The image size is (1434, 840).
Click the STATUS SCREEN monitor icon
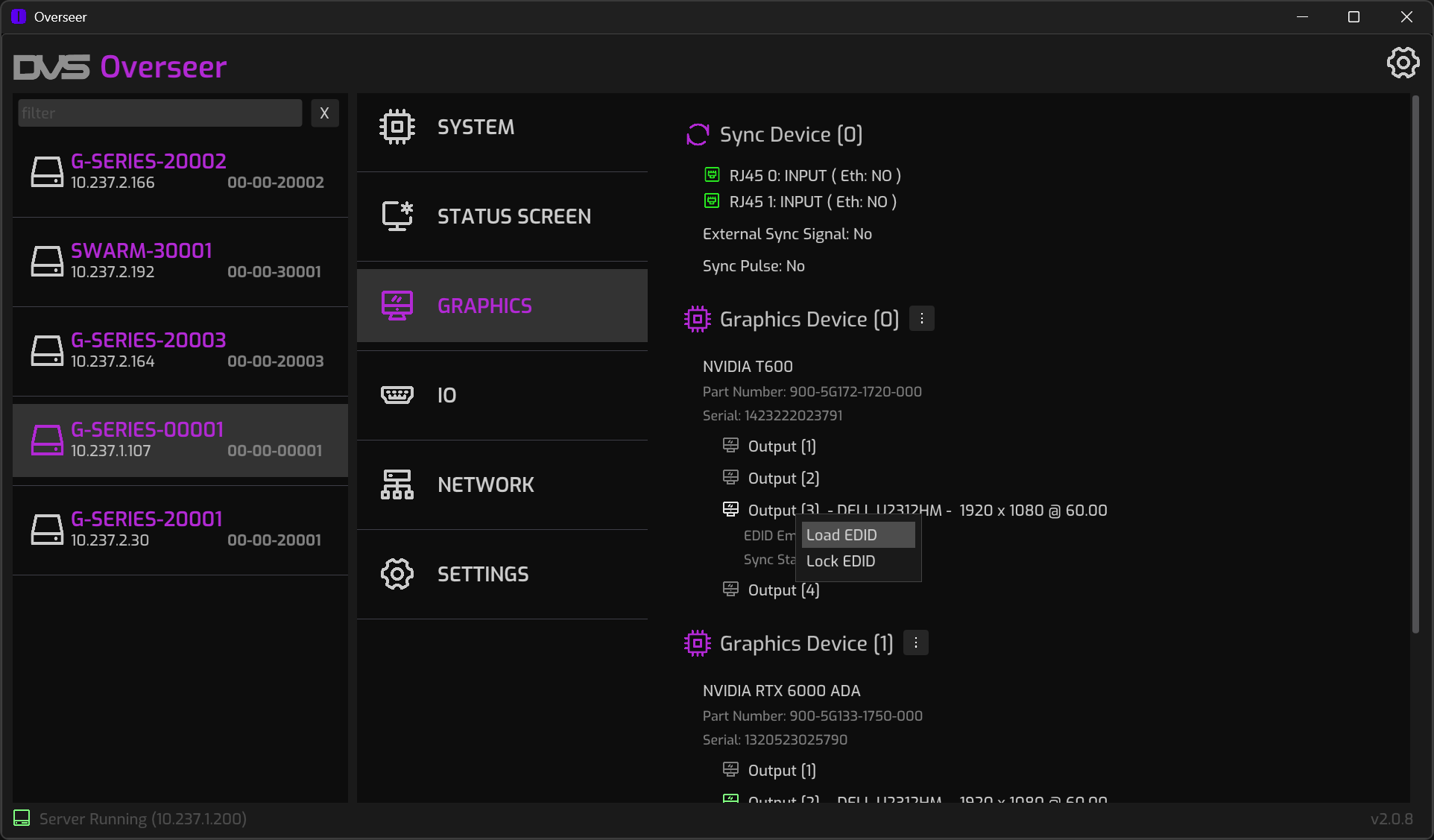(397, 216)
